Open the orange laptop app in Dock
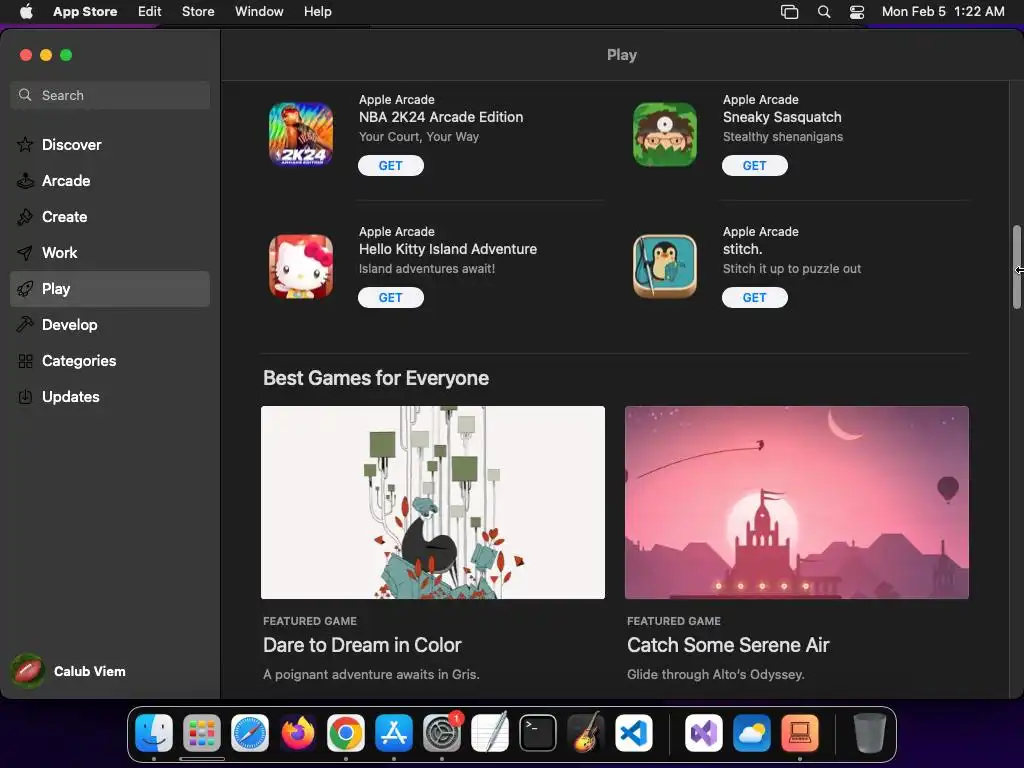The height and width of the screenshot is (768, 1024). [799, 733]
